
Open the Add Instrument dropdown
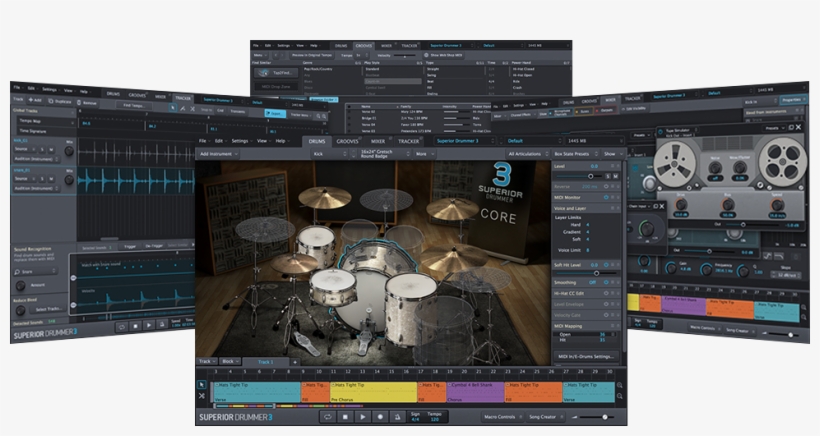[219, 154]
